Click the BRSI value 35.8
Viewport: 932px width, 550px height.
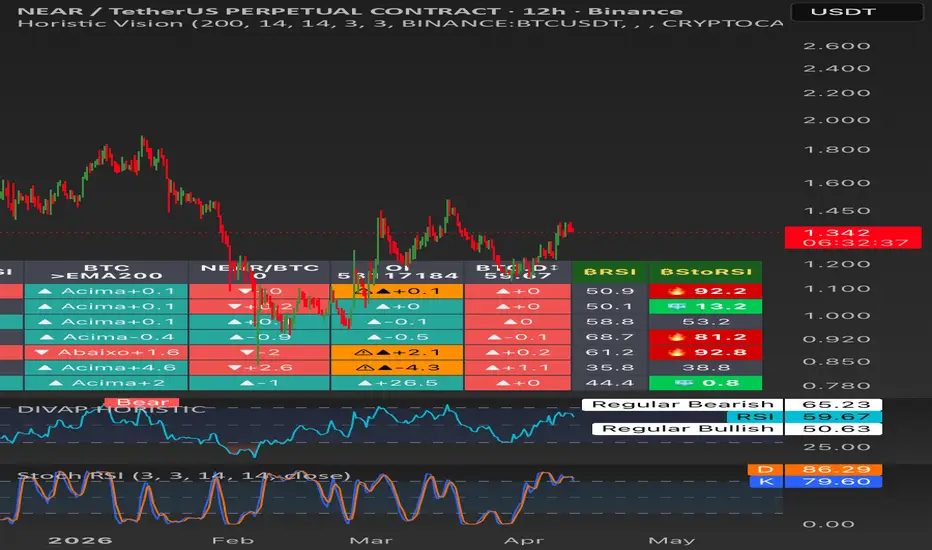click(609, 368)
